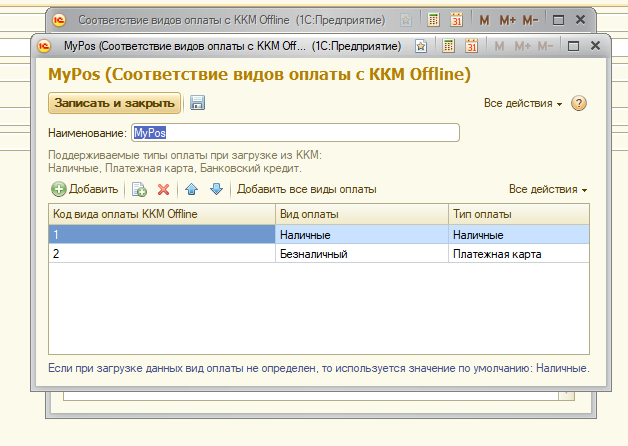Open calculator in the background Соответствие window
The image size is (628, 446).
point(433,20)
